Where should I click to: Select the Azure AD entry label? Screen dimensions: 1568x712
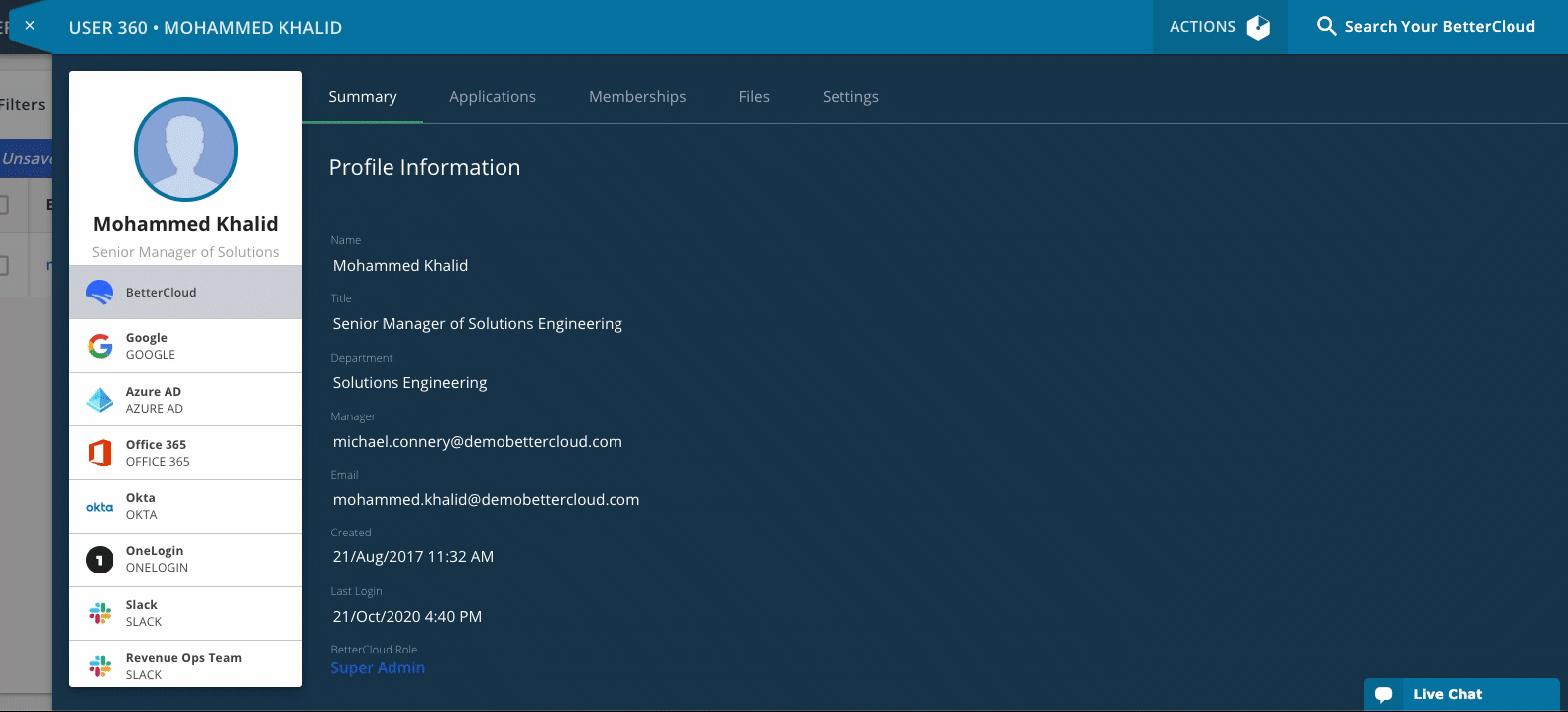coord(155,400)
